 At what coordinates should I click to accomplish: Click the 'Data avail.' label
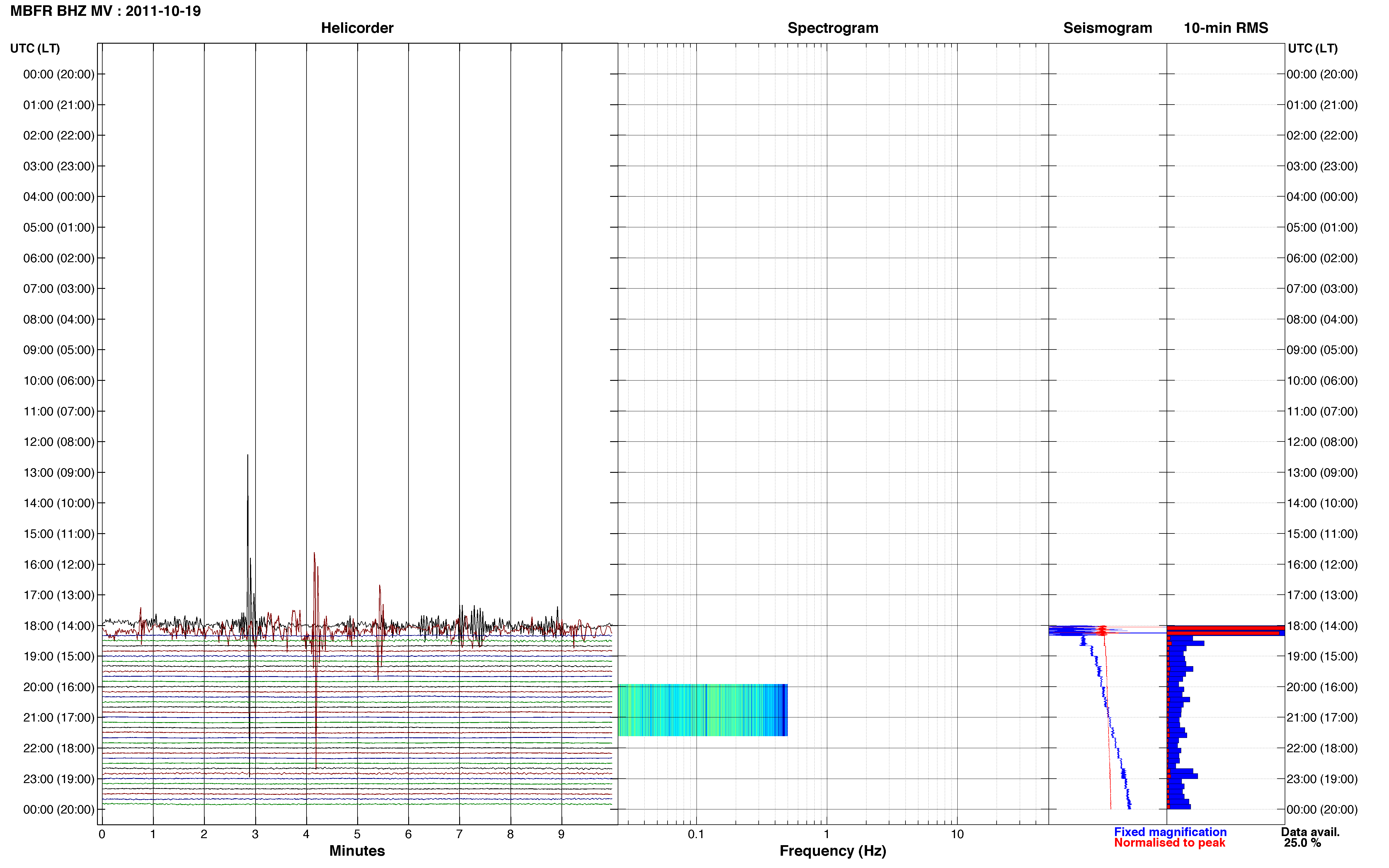[1310, 832]
